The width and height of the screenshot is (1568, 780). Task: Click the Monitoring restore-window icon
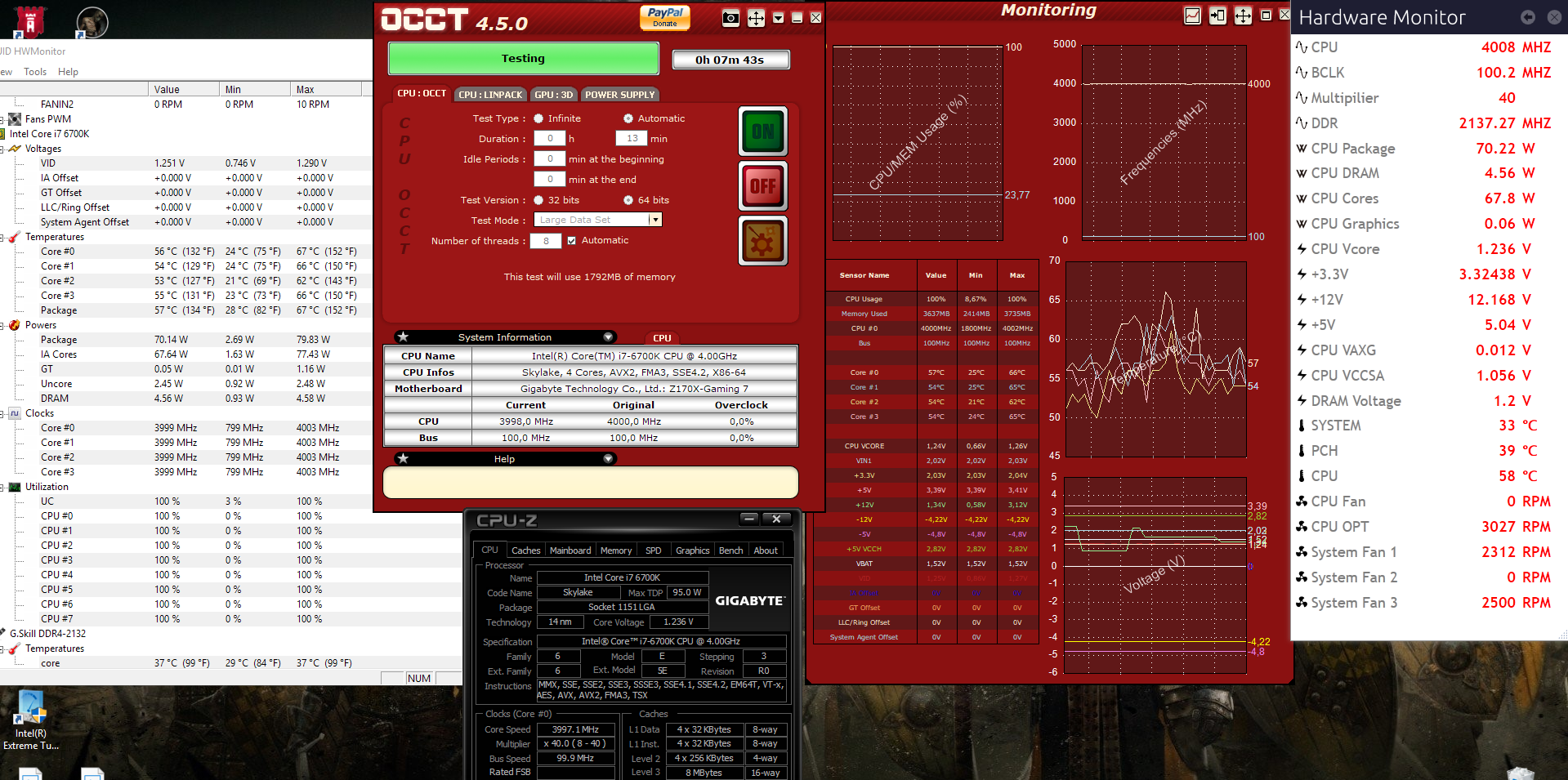point(1266,16)
